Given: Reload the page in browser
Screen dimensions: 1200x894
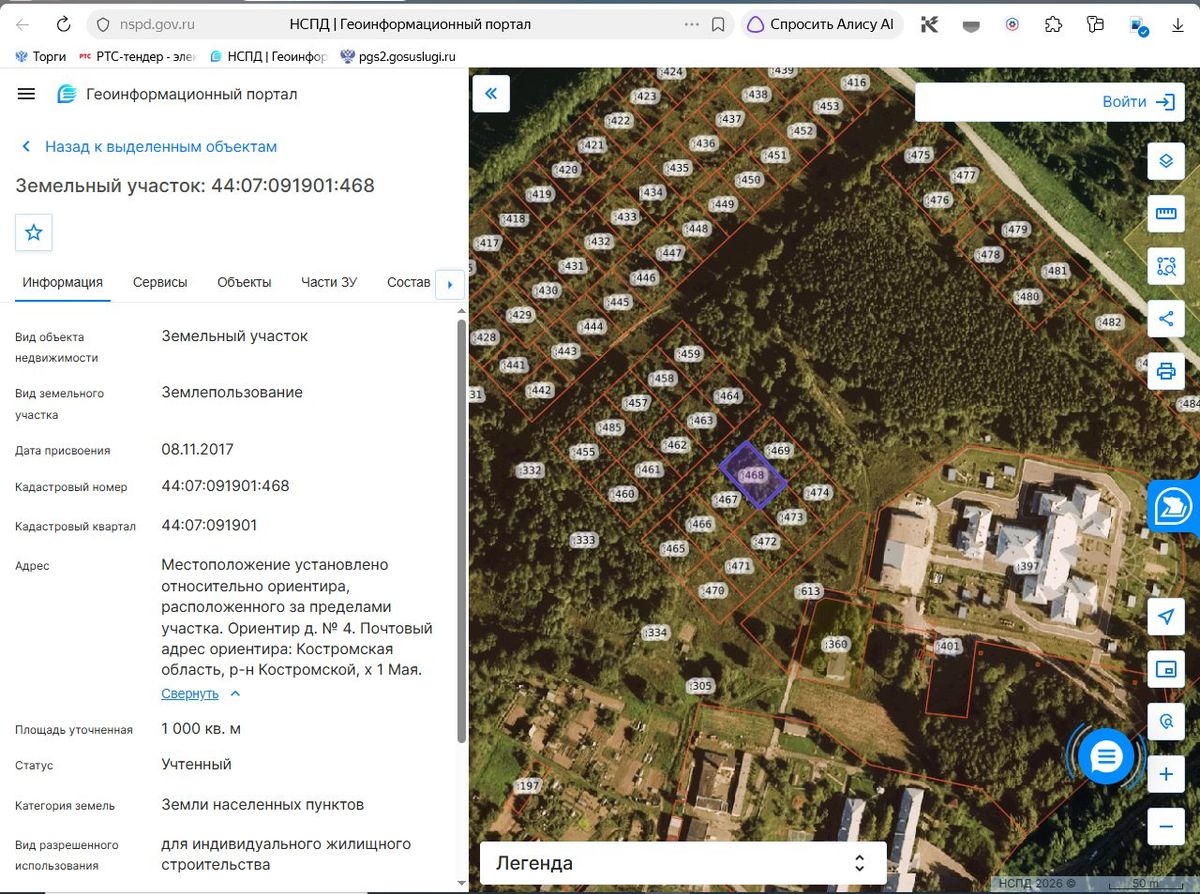Looking at the screenshot, I should tap(64, 24).
